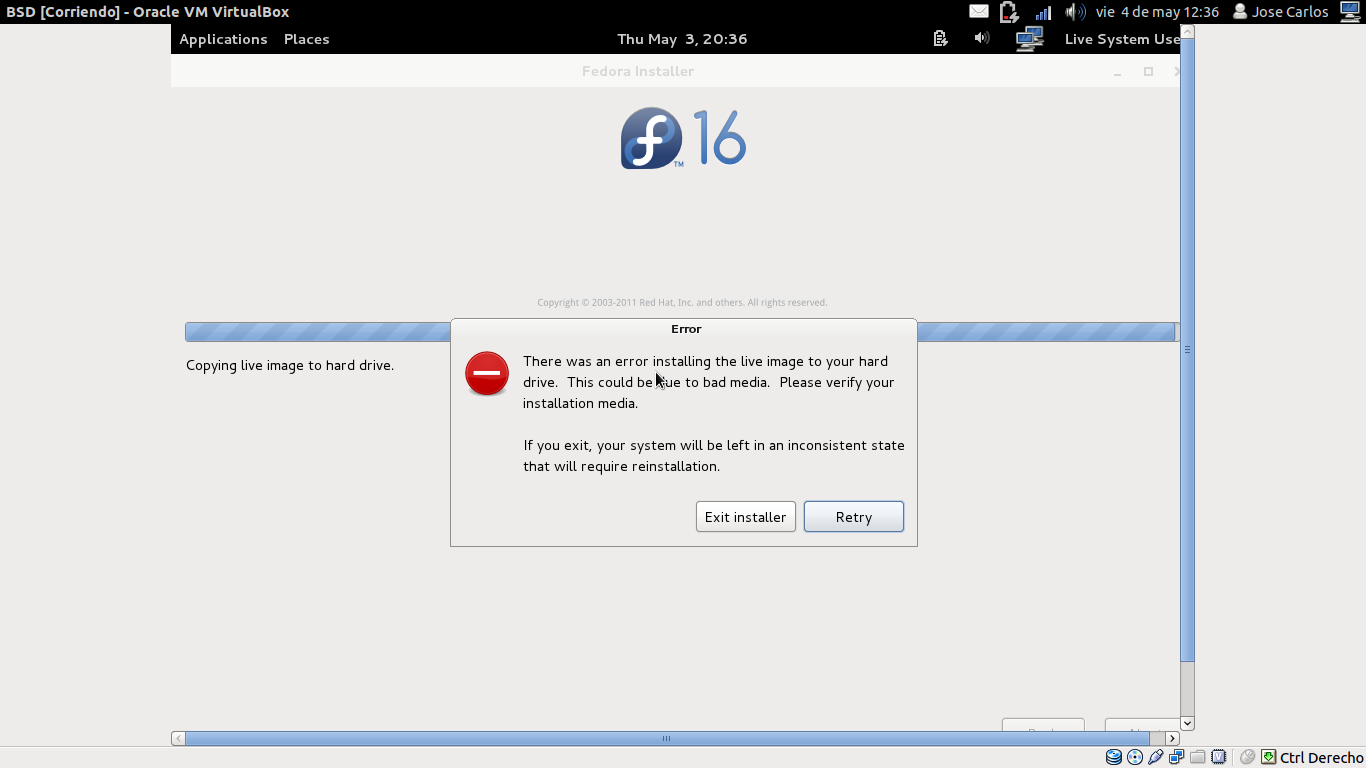Viewport: 1366px width, 768px height.
Task: Open the Live System User menu
Action: coord(1122,39)
